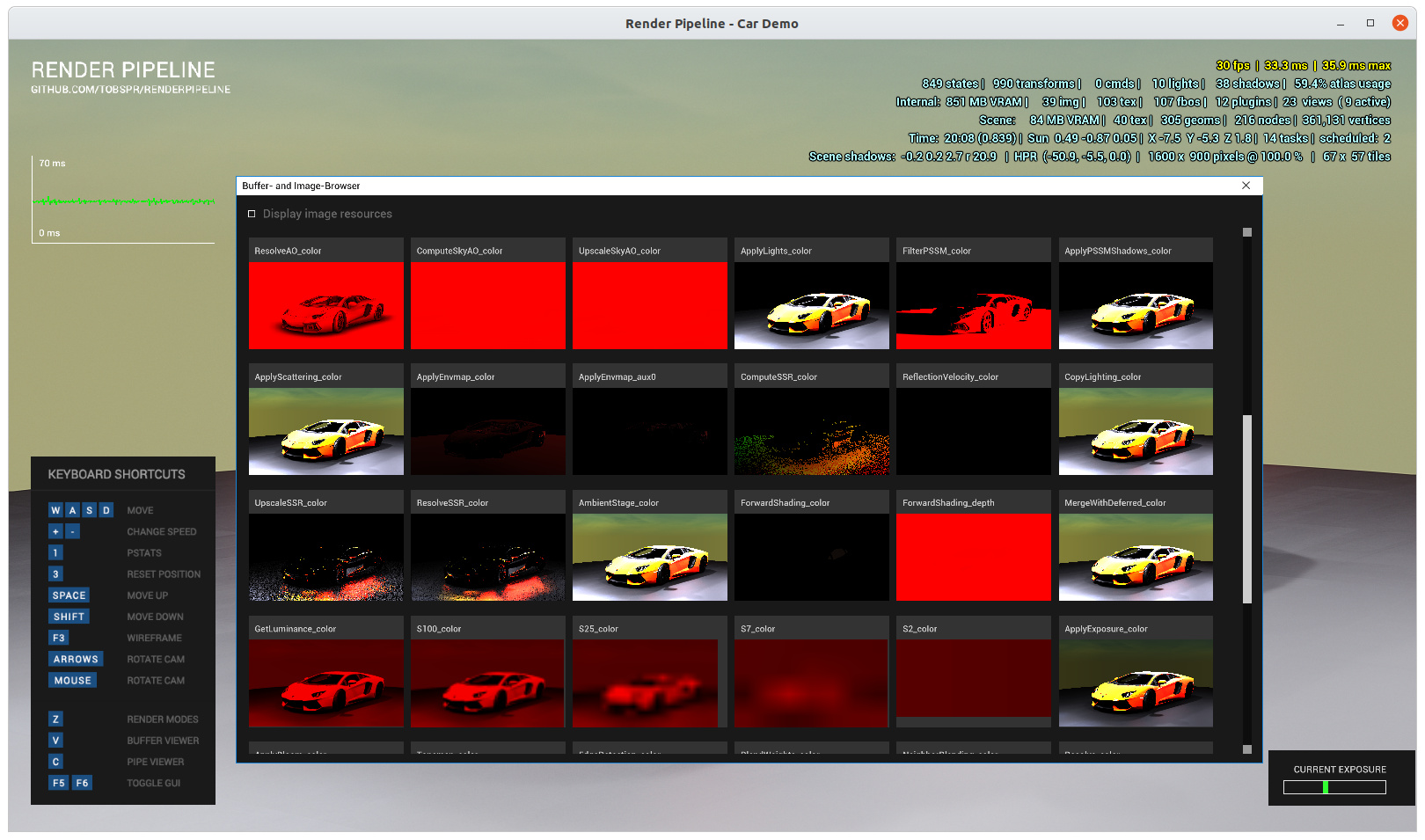Enable the Display image resources checkbox
Screen dimensions: 1425x840
tap(252, 214)
